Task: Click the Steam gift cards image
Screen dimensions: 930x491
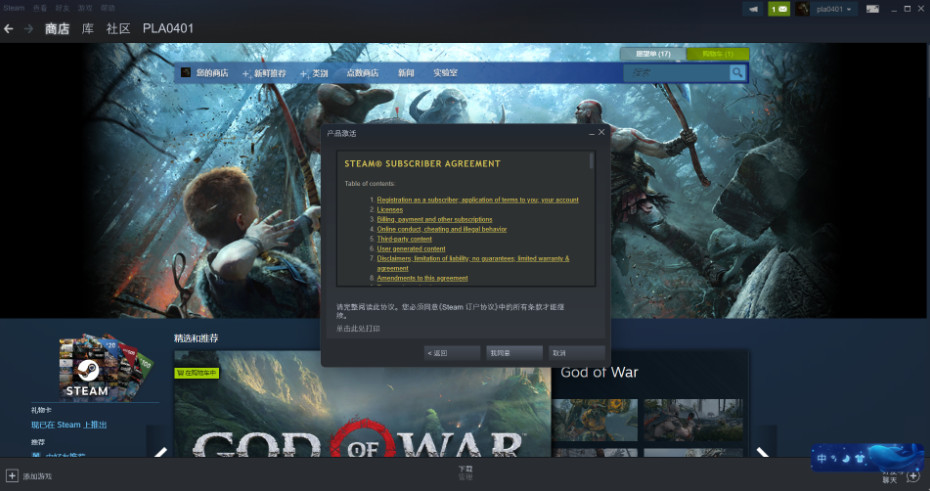Action: 106,367
